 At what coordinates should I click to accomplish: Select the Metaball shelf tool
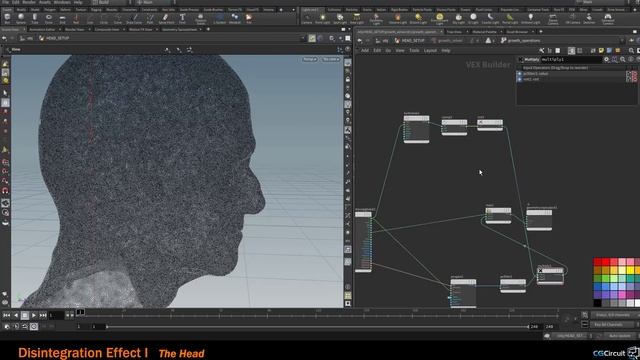pos(235,18)
